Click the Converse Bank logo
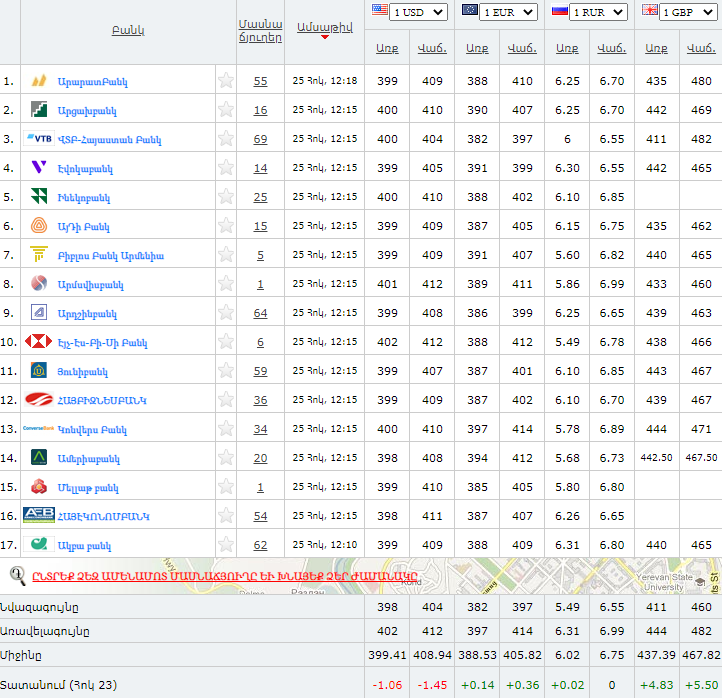This screenshot has width=722, height=698. (x=39, y=428)
